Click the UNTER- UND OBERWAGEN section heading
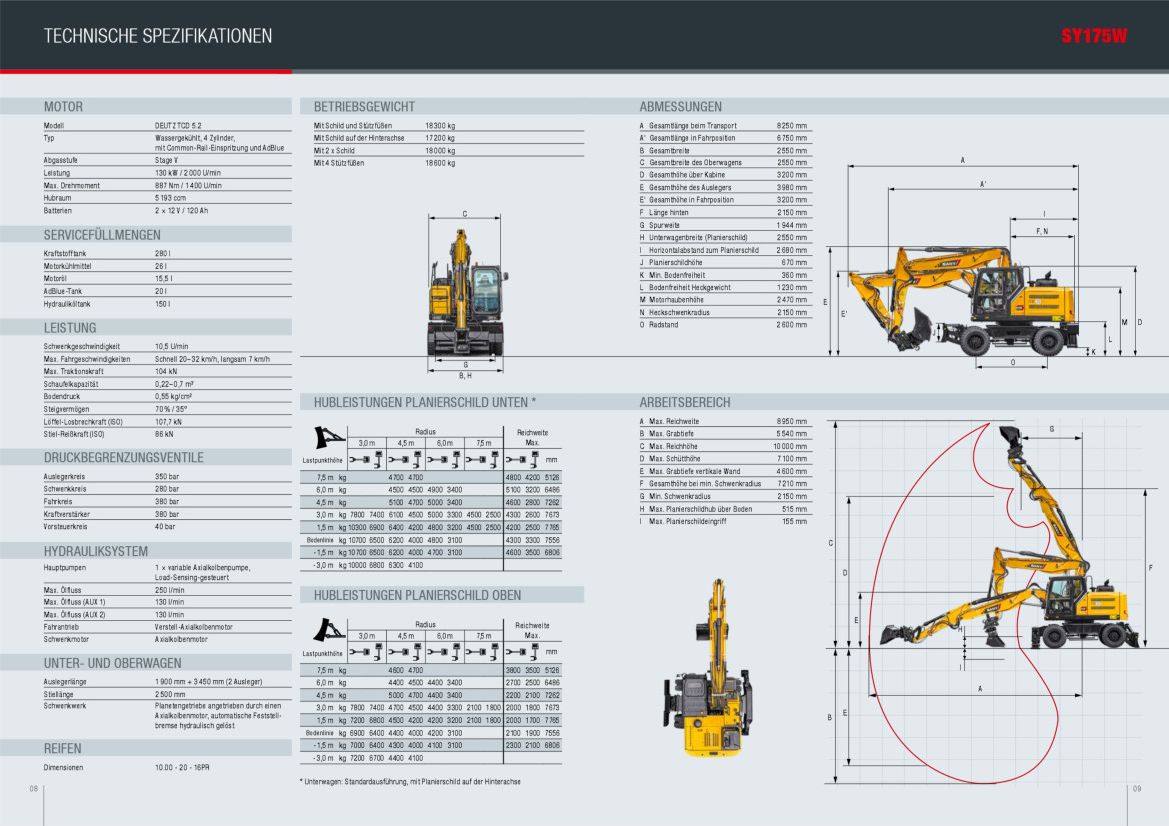 point(113,663)
